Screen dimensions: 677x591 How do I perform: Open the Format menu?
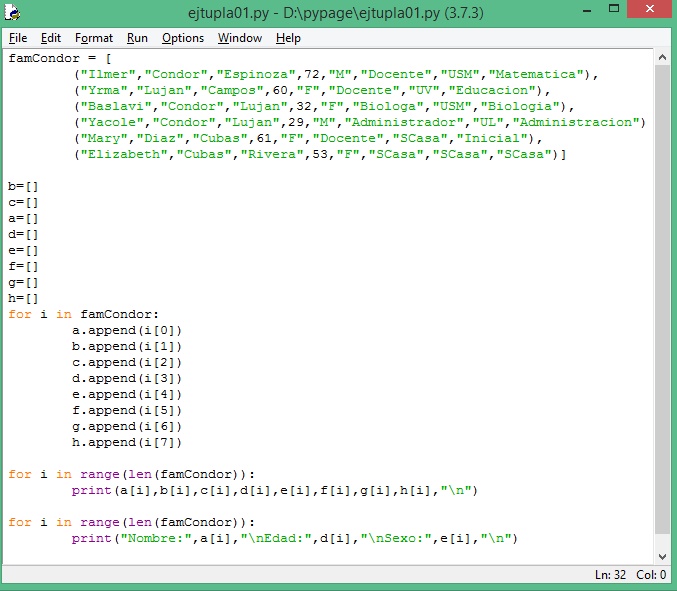point(94,38)
